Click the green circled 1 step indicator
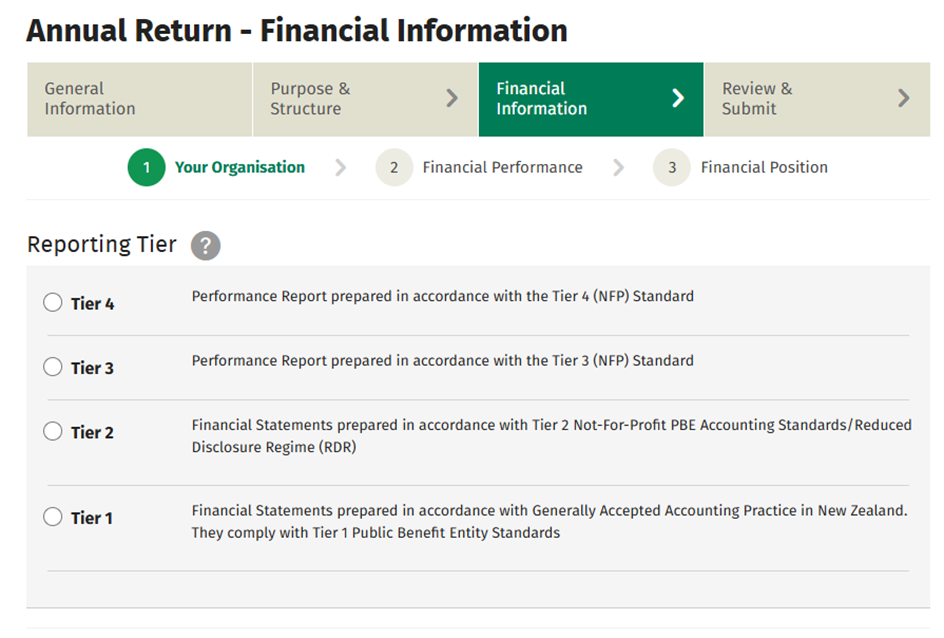The width and height of the screenshot is (944, 638). tap(146, 167)
